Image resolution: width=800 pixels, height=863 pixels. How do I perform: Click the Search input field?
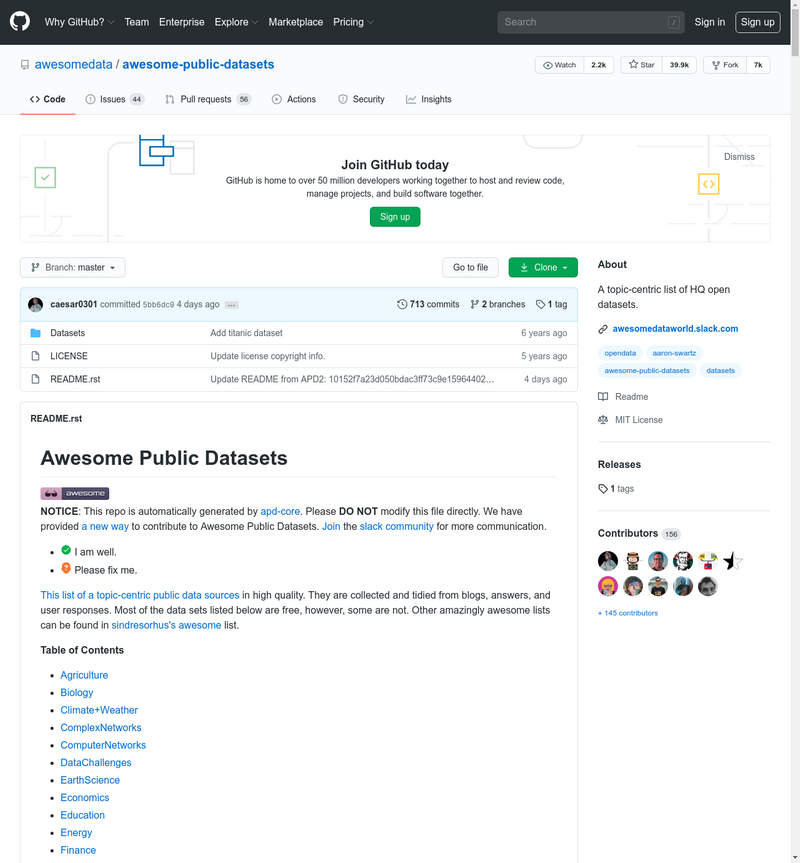(591, 22)
